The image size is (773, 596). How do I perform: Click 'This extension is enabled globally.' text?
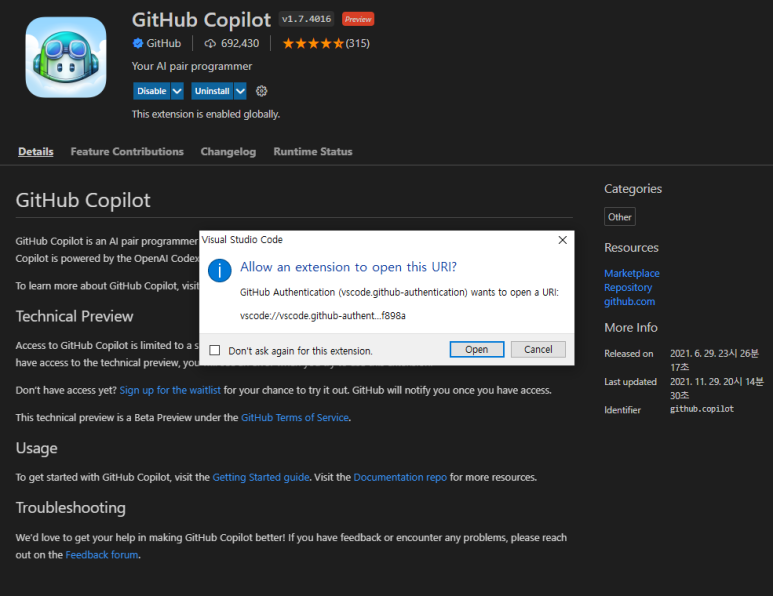pos(206,114)
